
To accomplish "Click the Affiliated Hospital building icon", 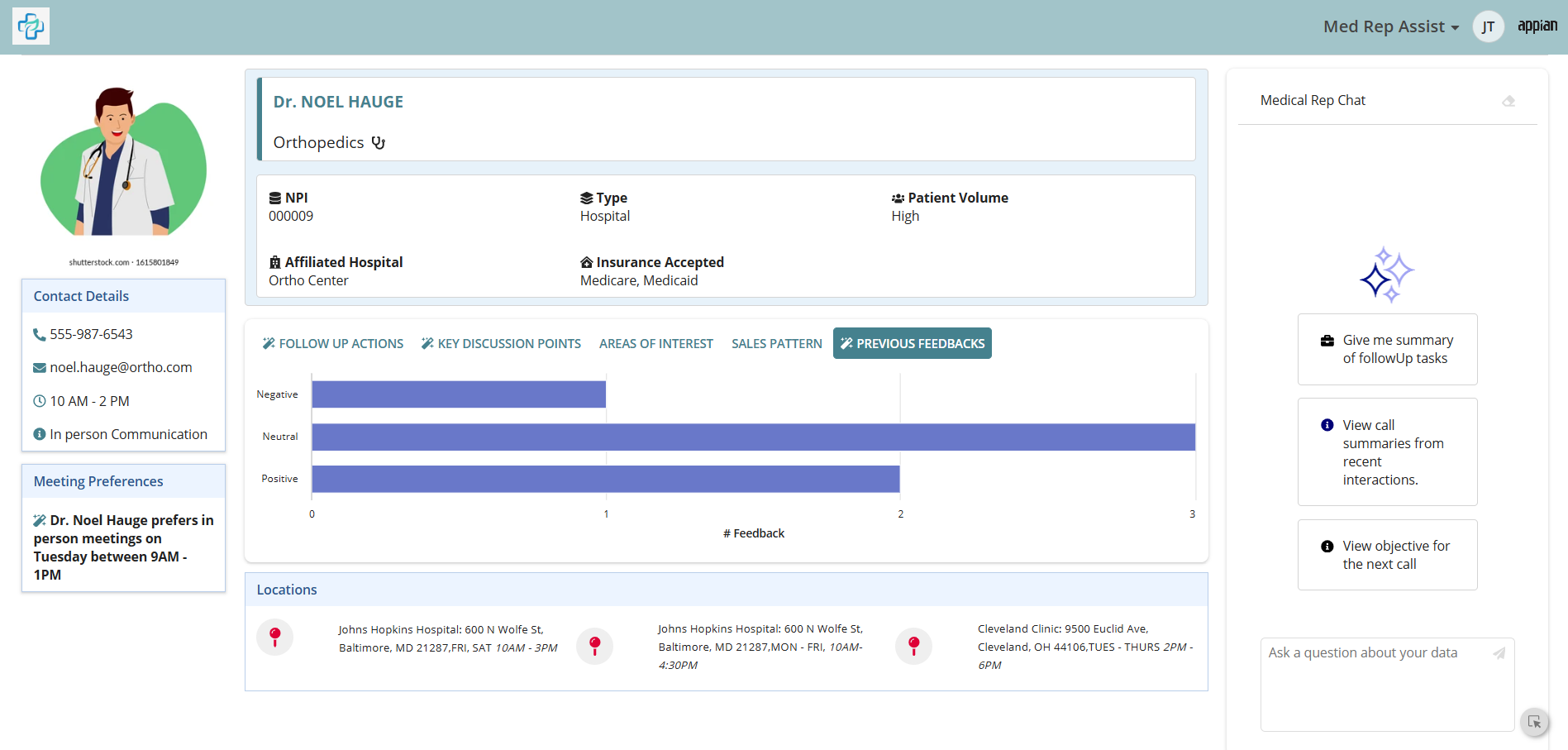I will pos(275,262).
